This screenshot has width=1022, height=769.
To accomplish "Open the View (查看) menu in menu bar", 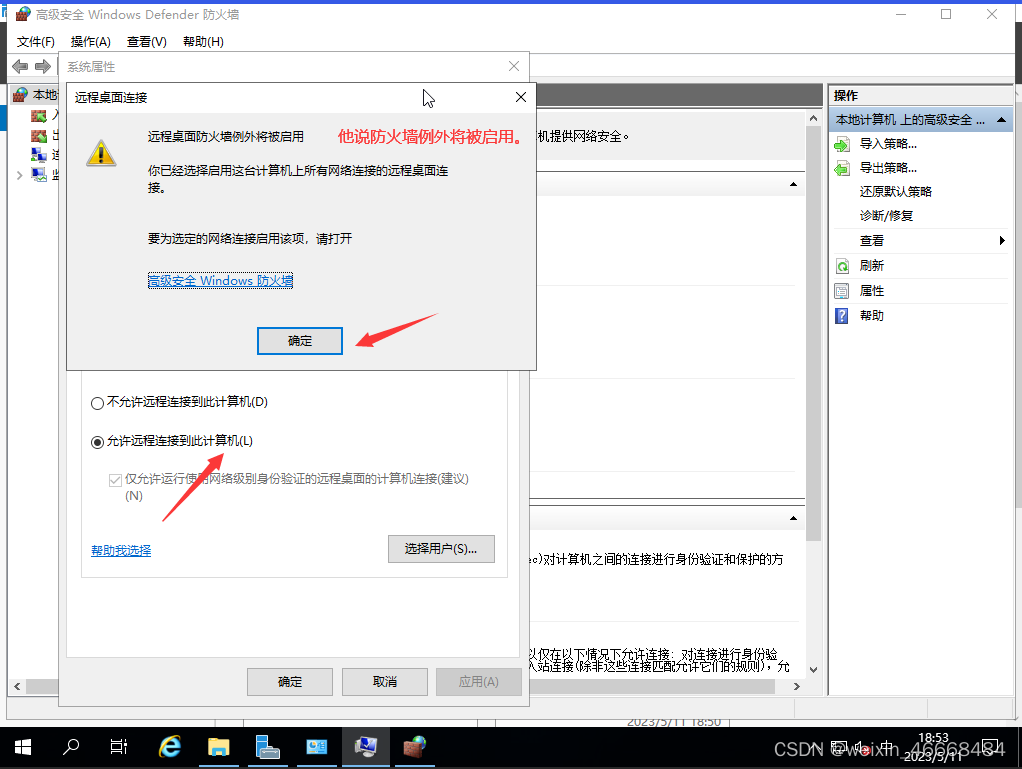I will (147, 42).
